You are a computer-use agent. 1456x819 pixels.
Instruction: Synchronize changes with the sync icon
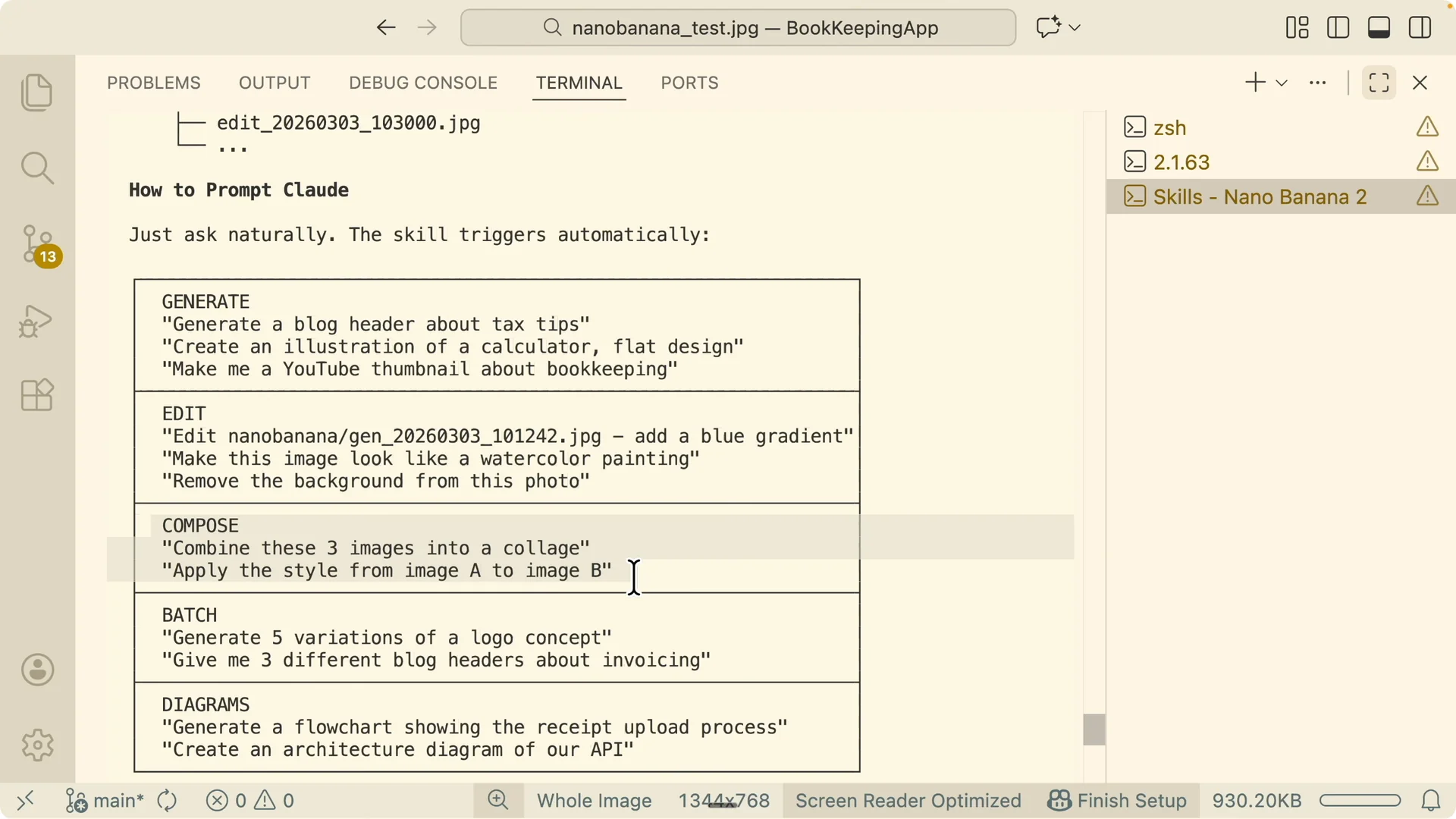[167, 800]
